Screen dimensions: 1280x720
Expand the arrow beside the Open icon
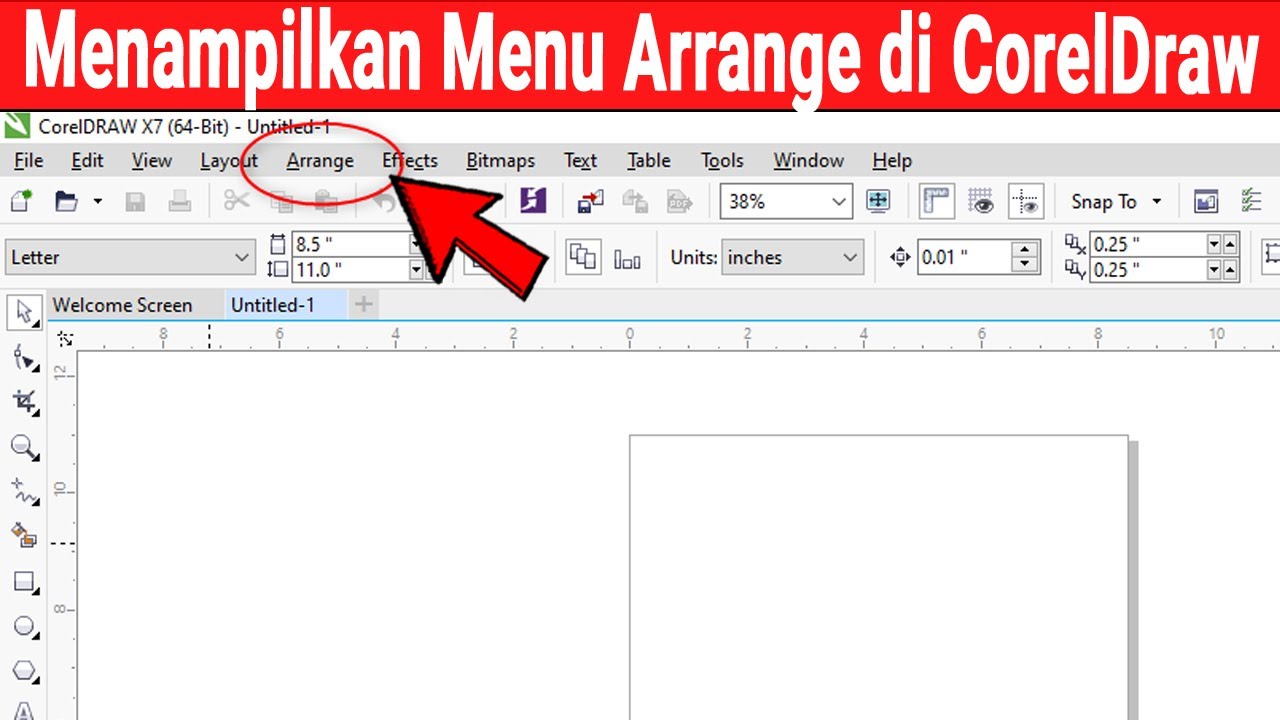tap(97, 201)
